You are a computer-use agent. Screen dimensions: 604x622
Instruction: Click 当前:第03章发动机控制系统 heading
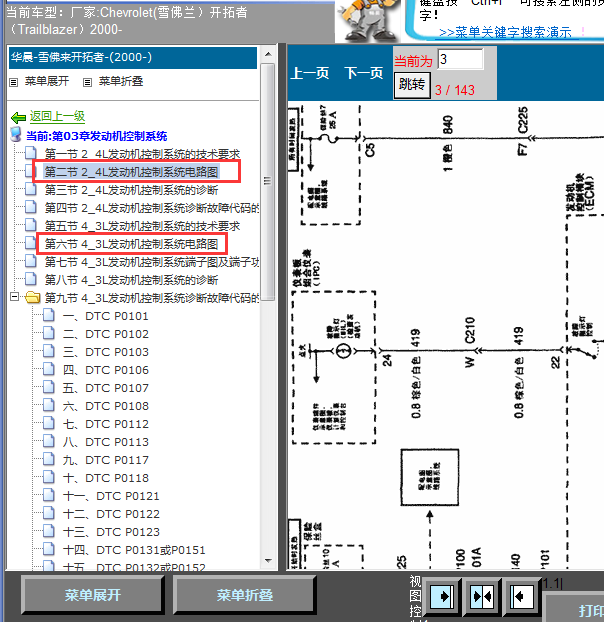click(96, 136)
